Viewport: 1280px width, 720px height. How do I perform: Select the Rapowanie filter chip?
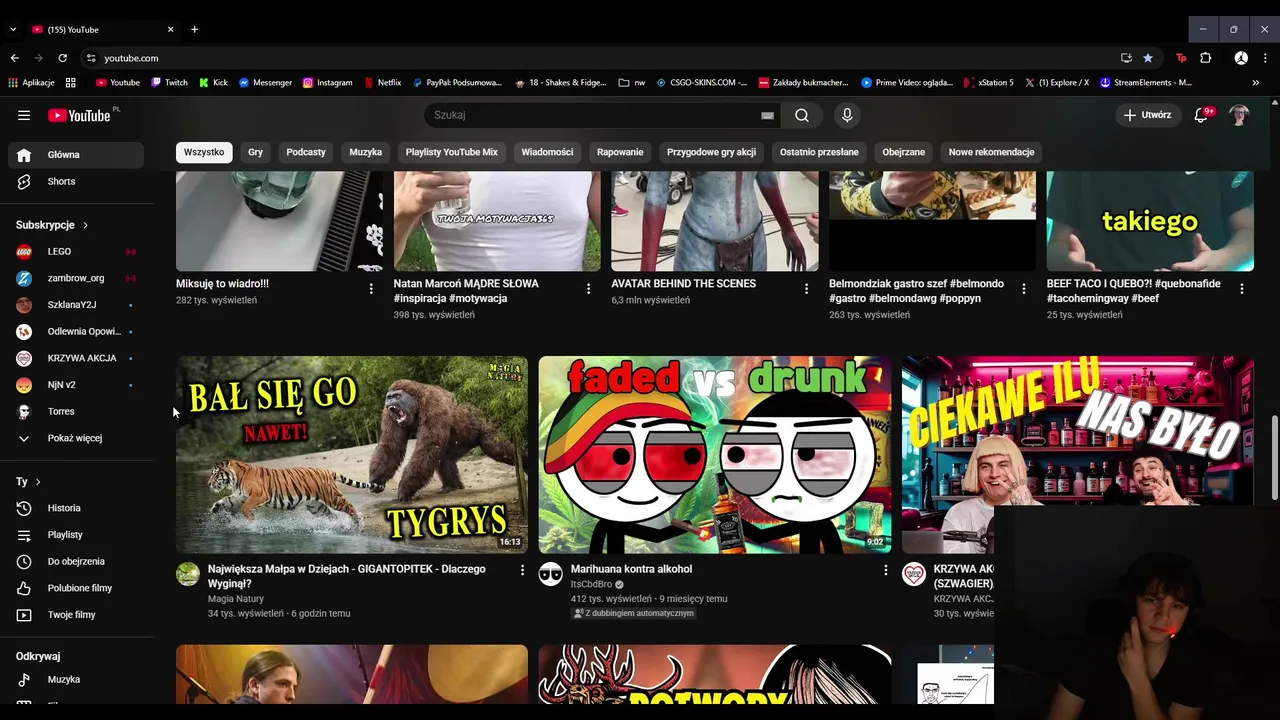coord(620,152)
